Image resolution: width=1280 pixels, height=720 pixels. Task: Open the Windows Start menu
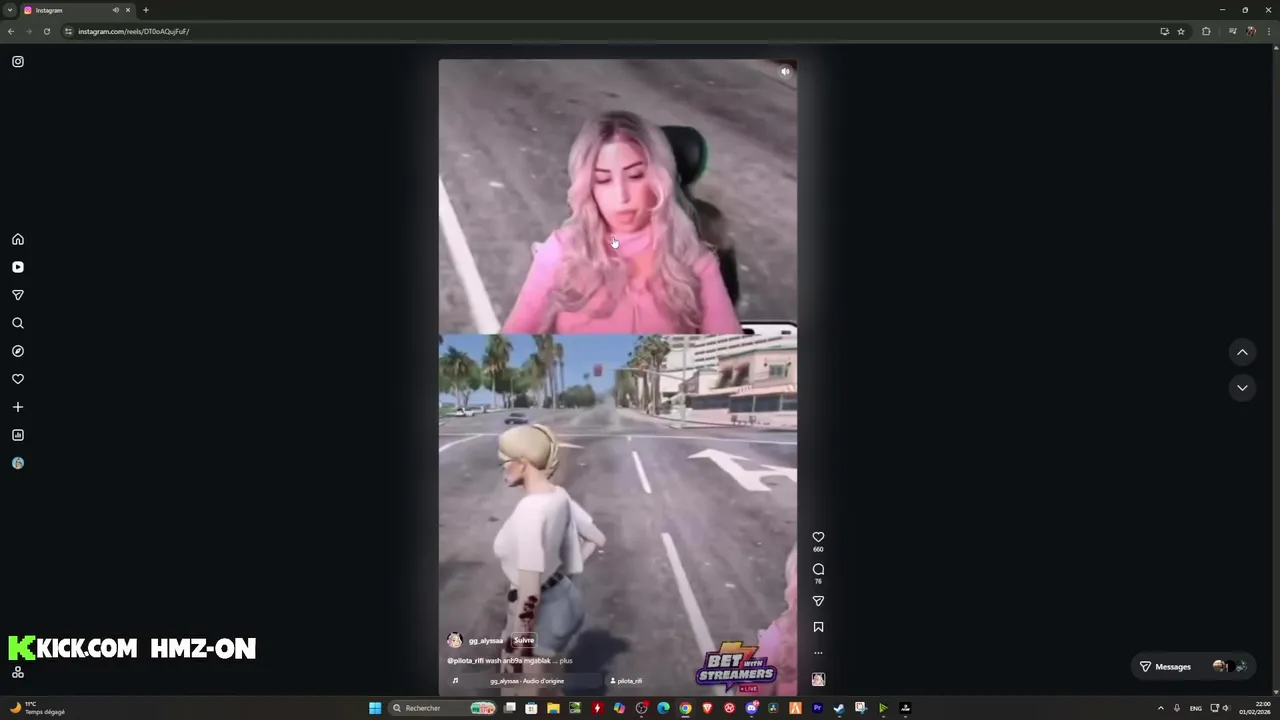coord(375,708)
